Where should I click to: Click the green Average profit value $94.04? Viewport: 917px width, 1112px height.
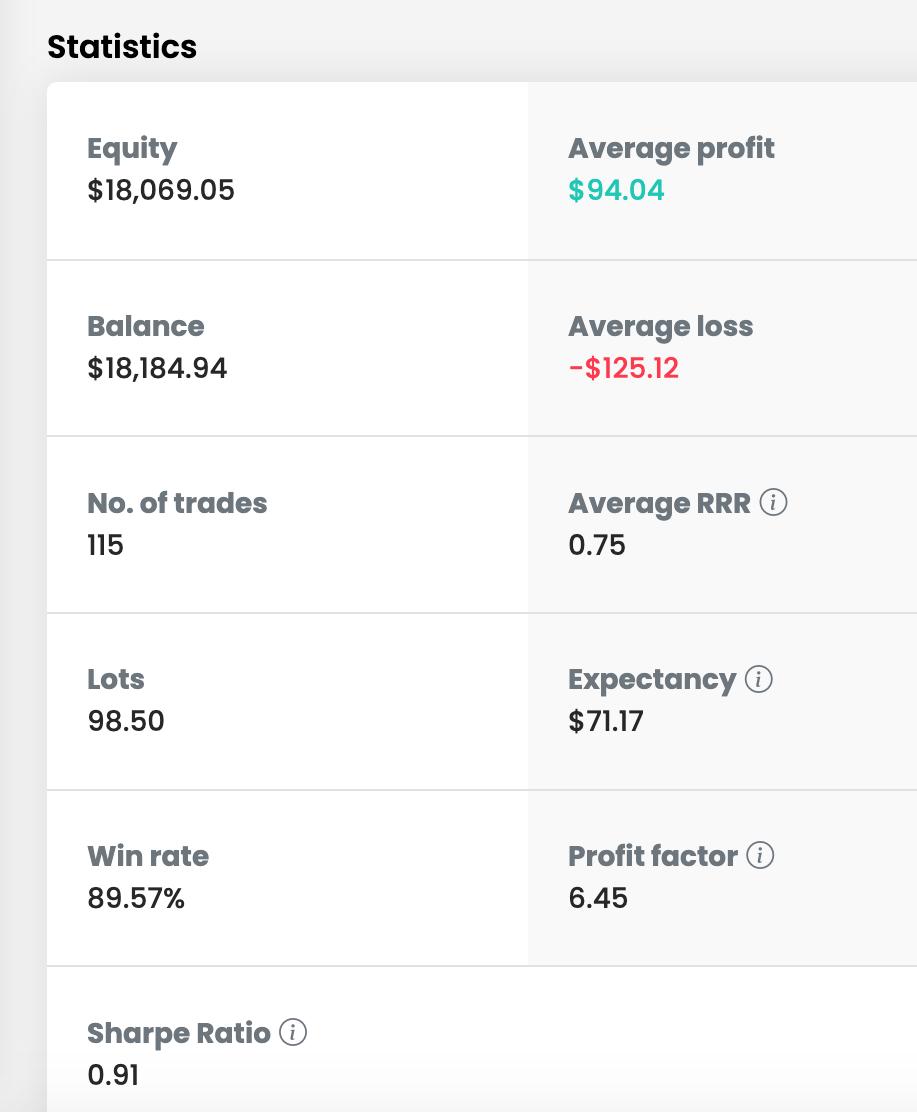tap(616, 190)
